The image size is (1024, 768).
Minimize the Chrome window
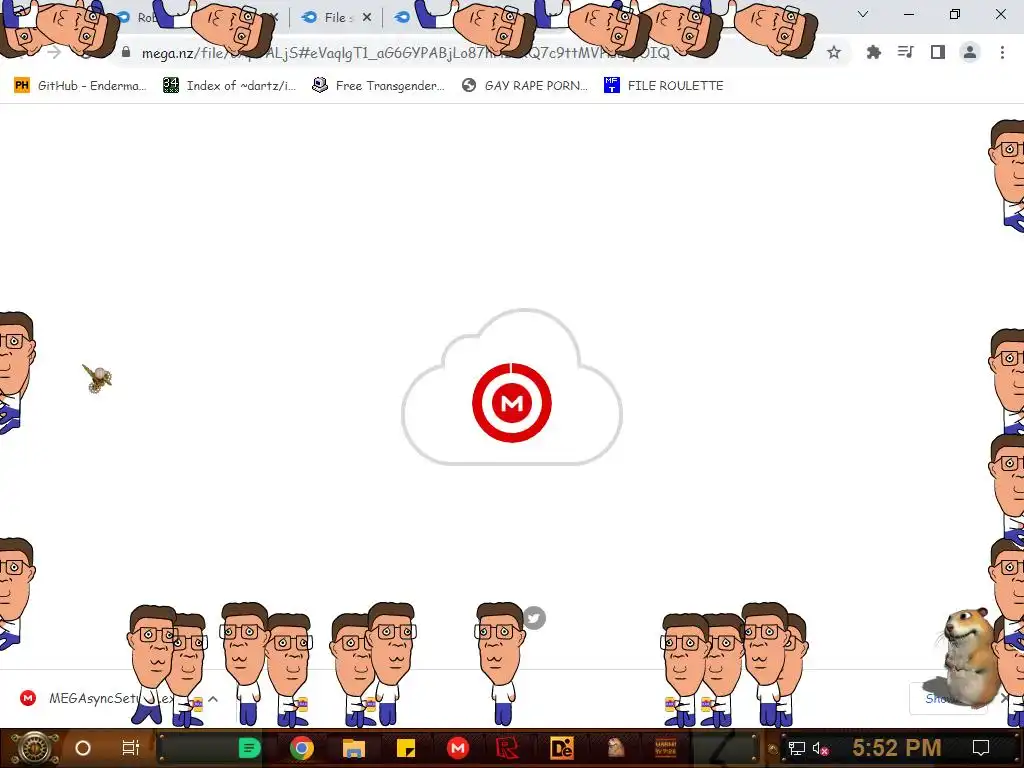pyautogui.click(x=908, y=14)
